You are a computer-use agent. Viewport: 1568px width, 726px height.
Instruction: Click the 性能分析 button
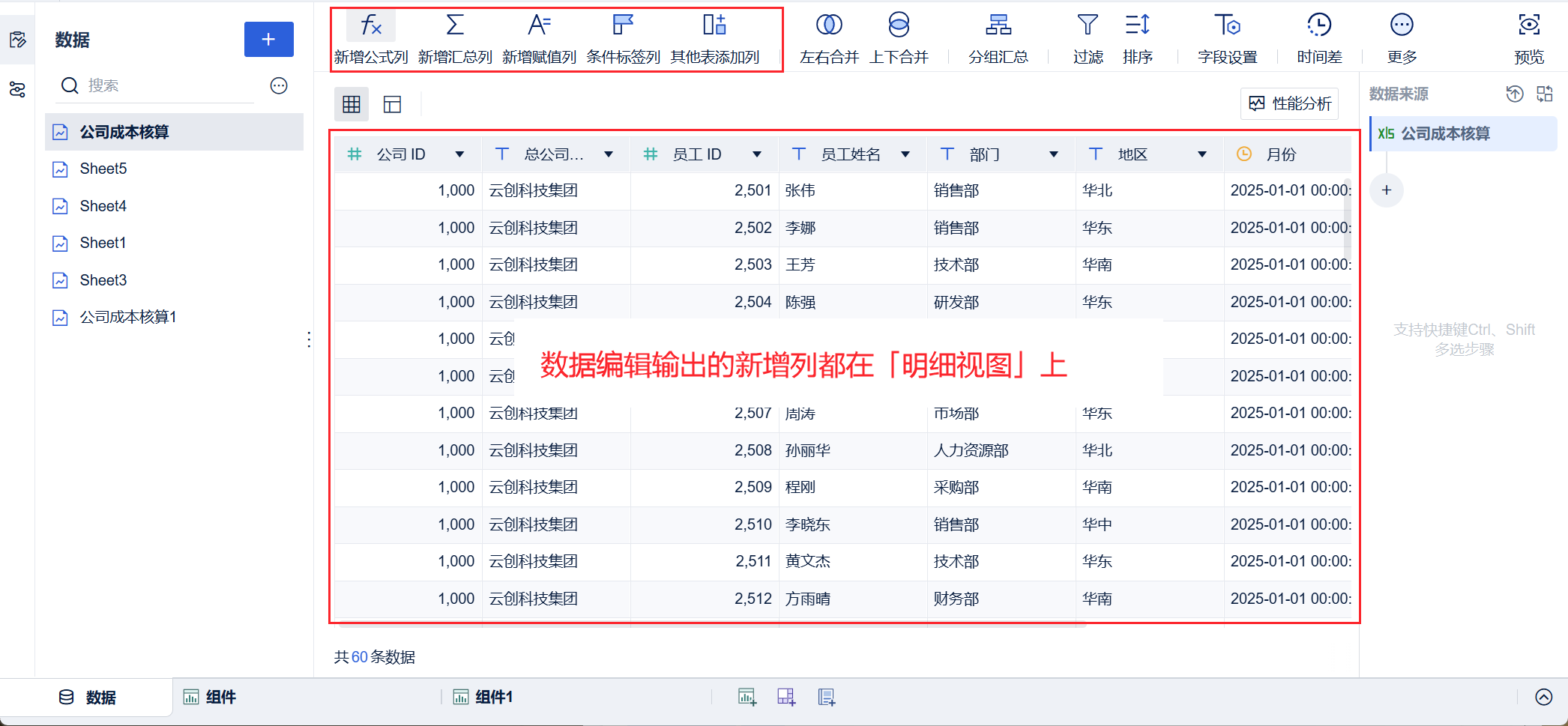[1290, 103]
